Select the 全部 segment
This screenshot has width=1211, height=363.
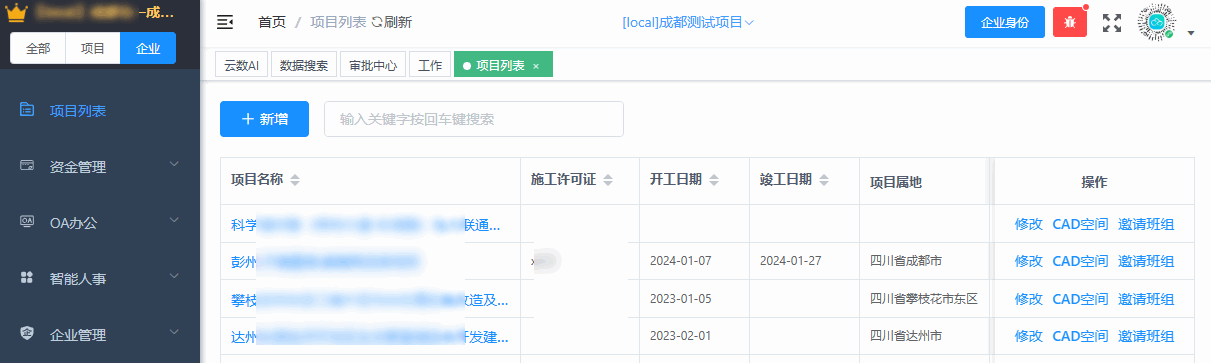[x=38, y=48]
